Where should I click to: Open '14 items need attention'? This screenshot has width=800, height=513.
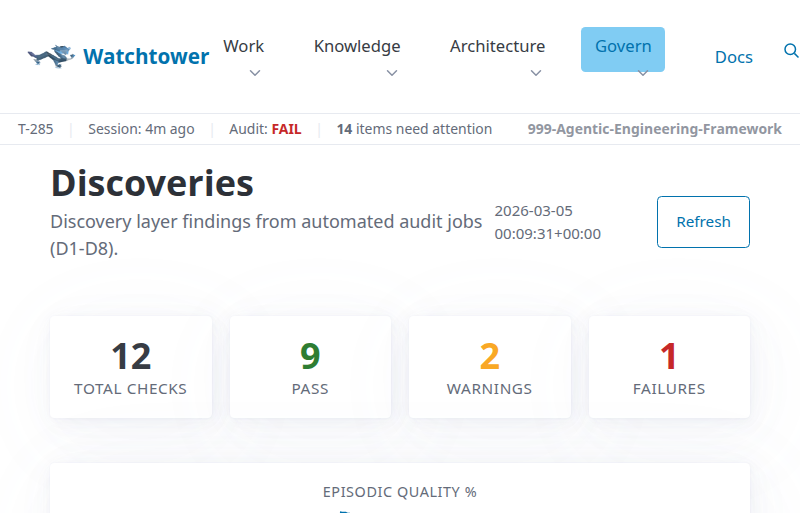(x=414, y=129)
